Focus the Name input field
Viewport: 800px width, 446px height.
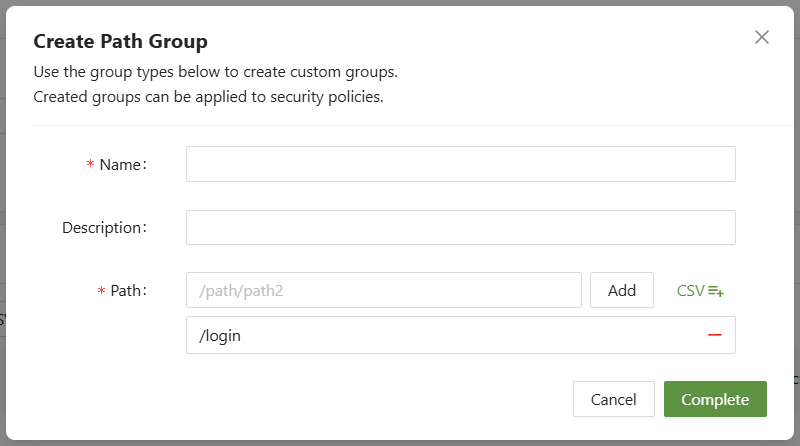(460, 165)
